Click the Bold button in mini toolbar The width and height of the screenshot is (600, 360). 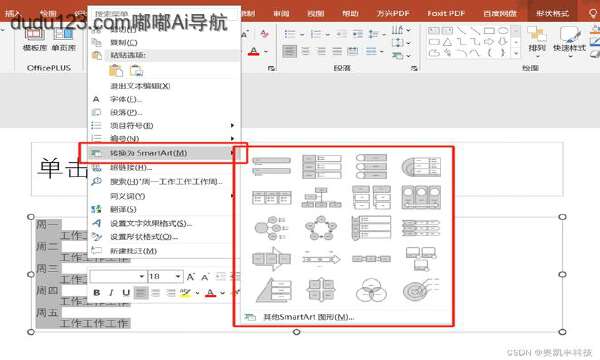pyautogui.click(x=97, y=293)
